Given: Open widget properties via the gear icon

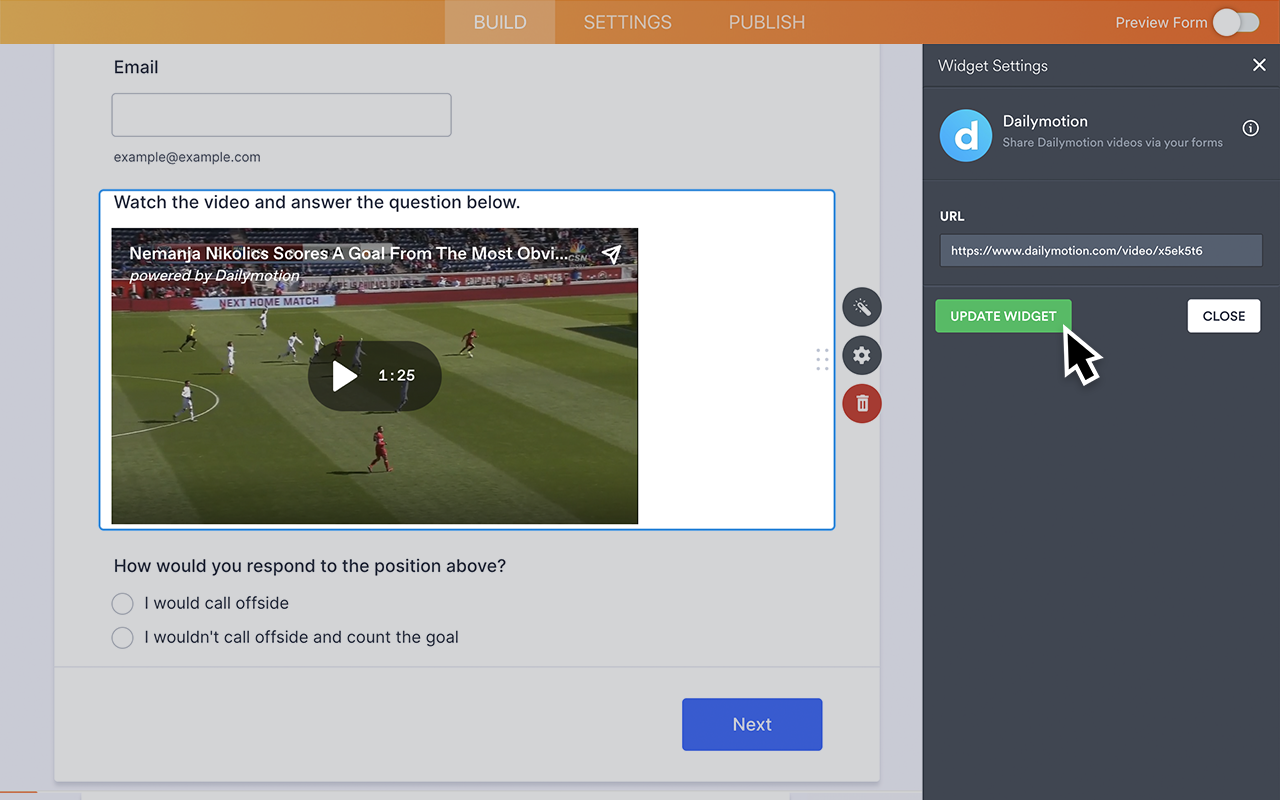Looking at the screenshot, I should [x=862, y=355].
